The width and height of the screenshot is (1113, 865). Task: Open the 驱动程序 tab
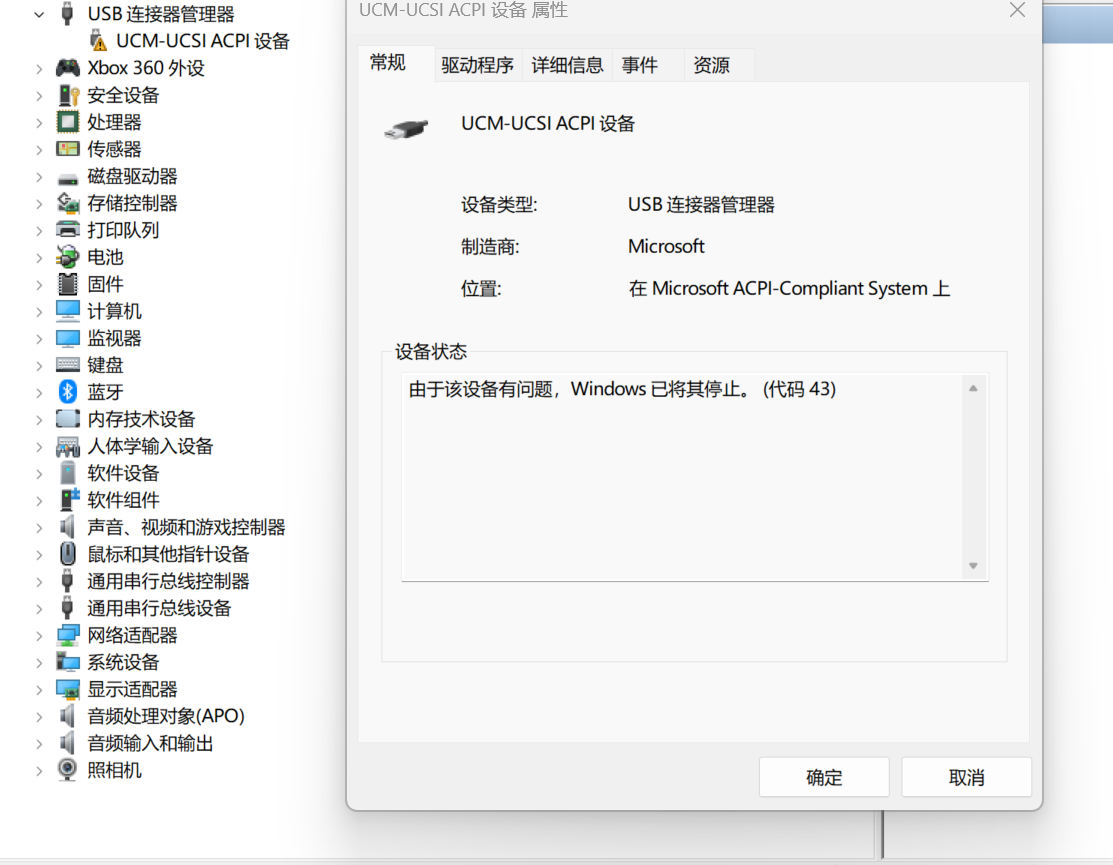pos(478,65)
